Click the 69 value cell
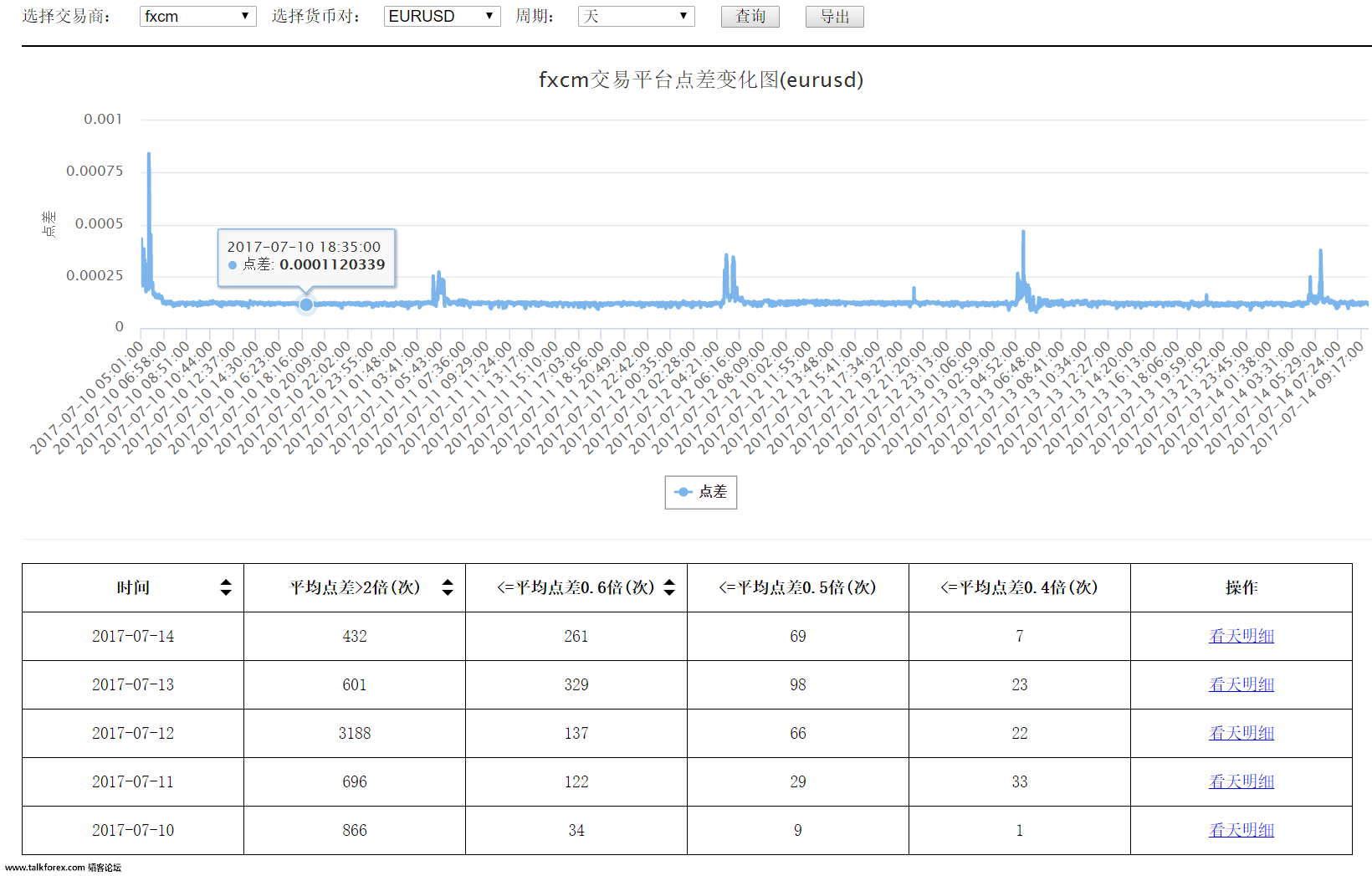This screenshot has height=876, width=1372. coord(798,636)
